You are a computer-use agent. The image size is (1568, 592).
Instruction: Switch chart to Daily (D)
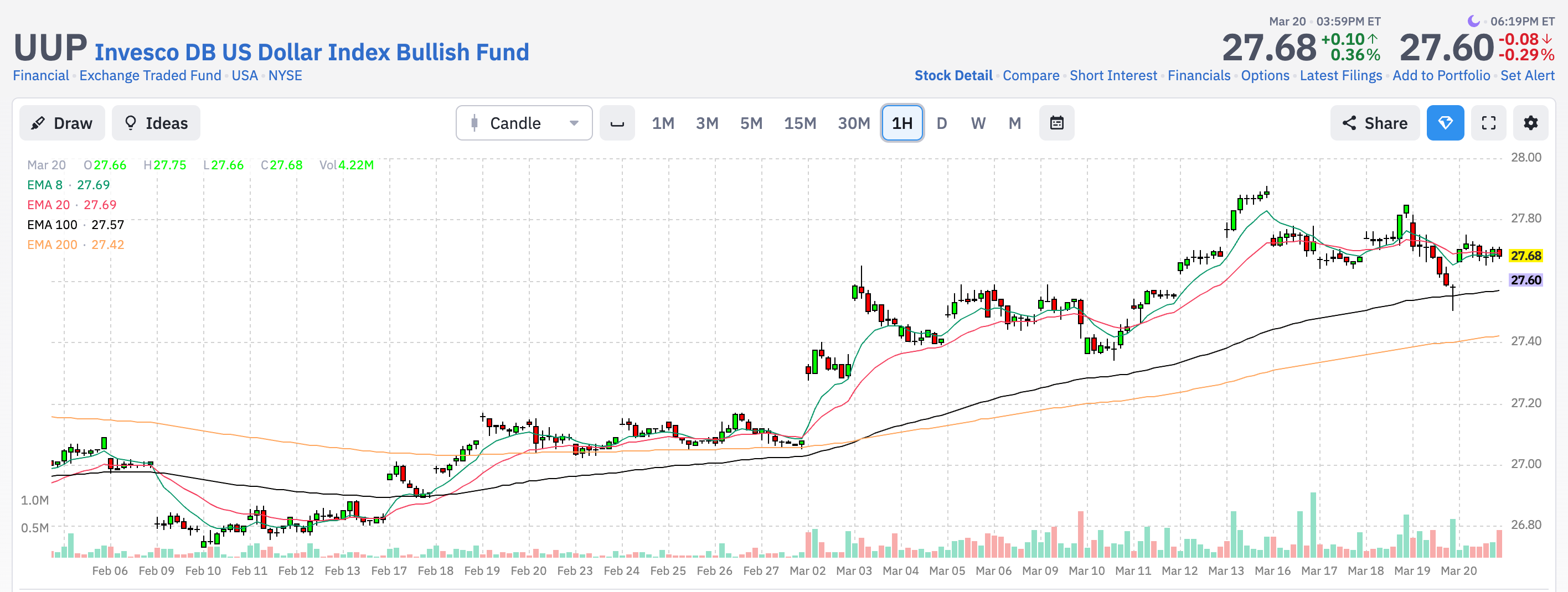(x=942, y=123)
